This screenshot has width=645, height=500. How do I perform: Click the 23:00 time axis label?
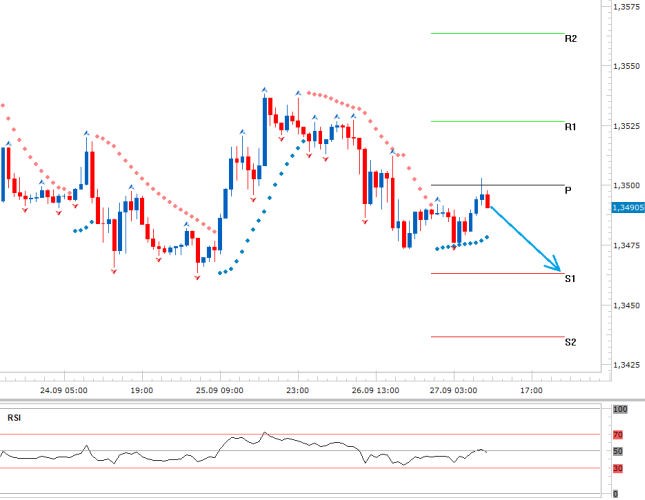tap(297, 390)
